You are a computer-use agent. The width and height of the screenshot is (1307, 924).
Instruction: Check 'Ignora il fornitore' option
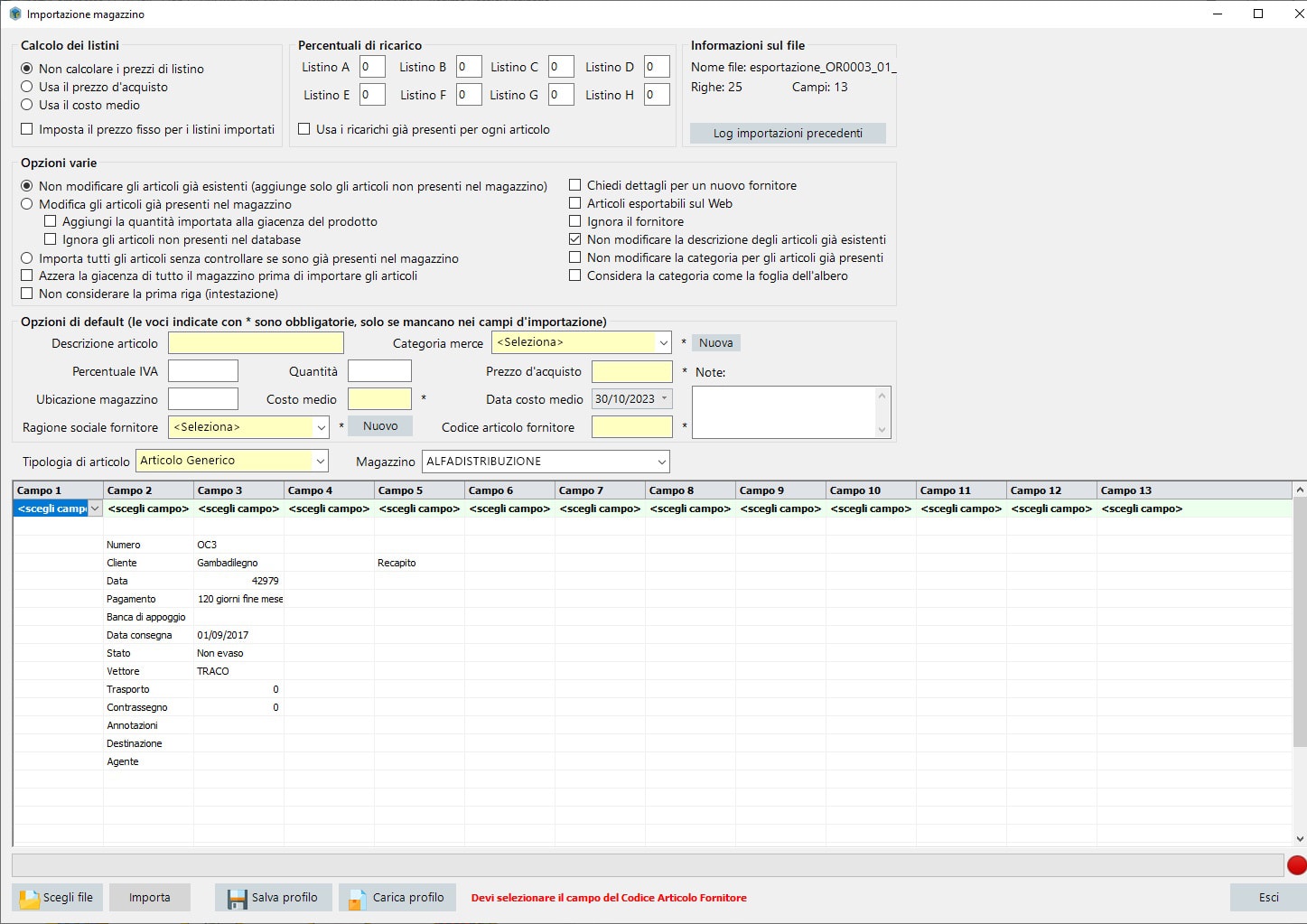pyautogui.click(x=575, y=221)
